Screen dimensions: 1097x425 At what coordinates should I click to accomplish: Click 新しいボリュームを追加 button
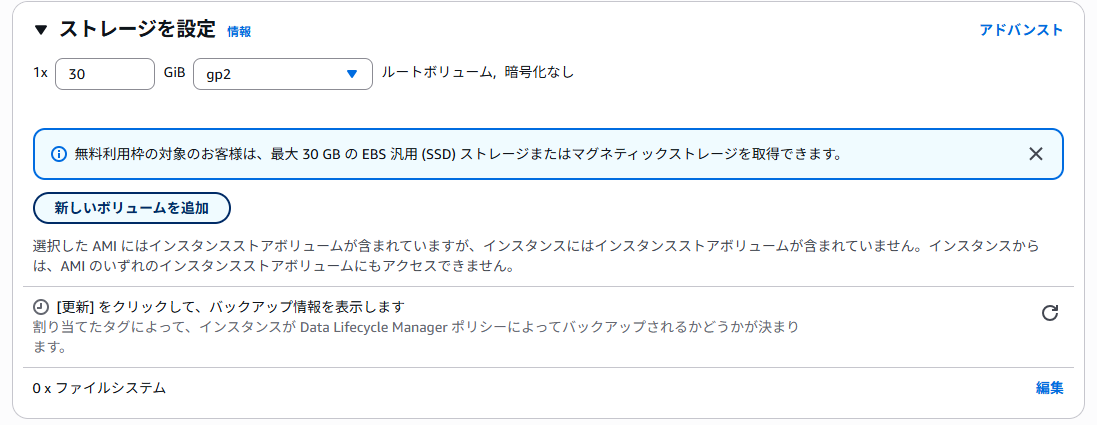[132, 208]
